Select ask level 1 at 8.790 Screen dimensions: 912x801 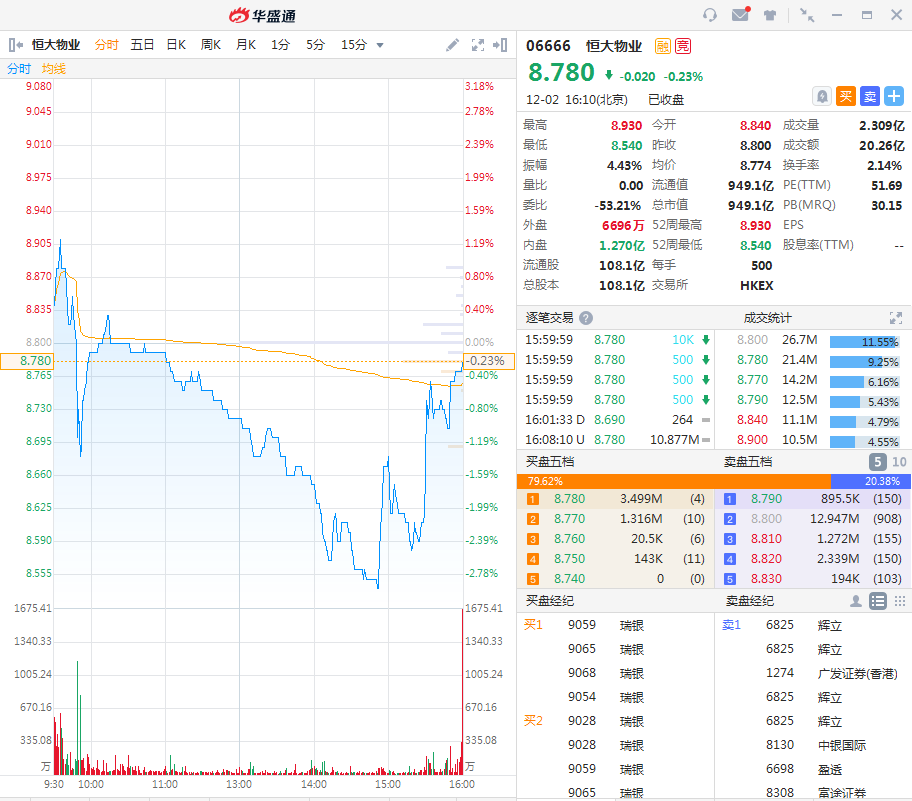(x=813, y=499)
